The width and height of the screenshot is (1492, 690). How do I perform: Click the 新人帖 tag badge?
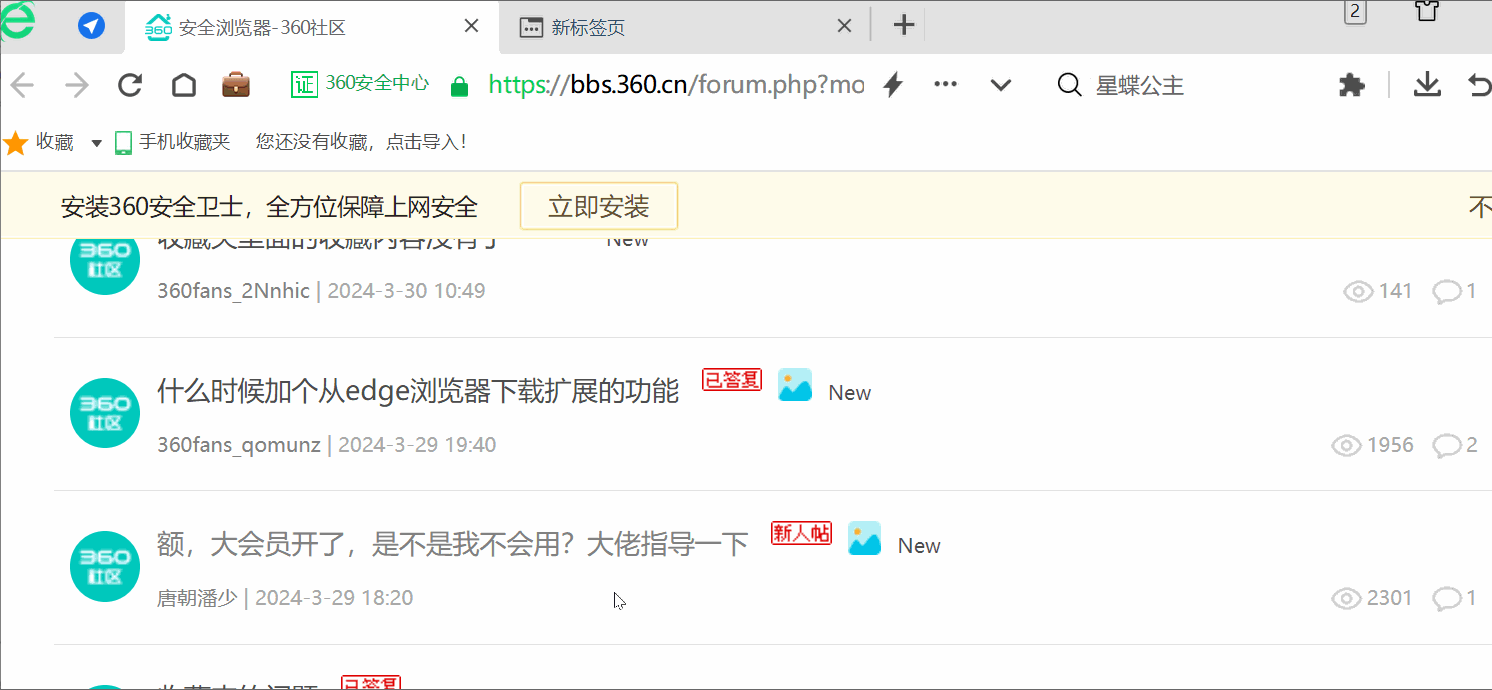801,532
